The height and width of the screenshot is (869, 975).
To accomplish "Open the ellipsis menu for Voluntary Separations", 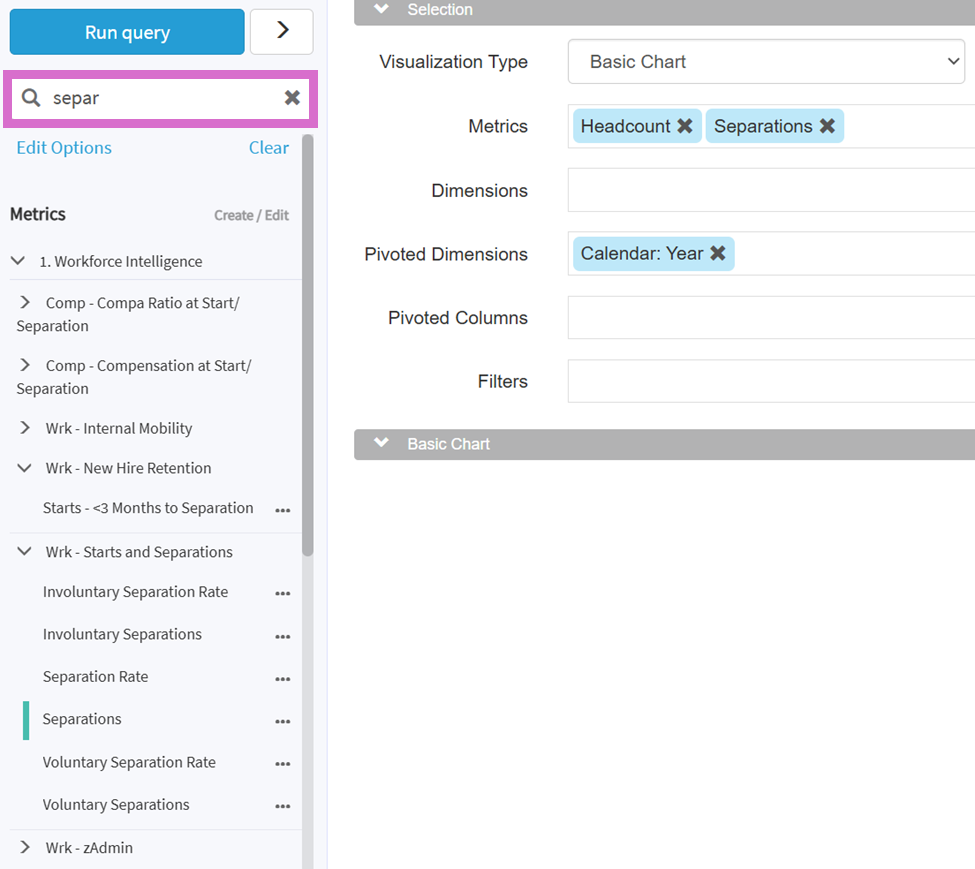I will pyautogui.click(x=283, y=806).
